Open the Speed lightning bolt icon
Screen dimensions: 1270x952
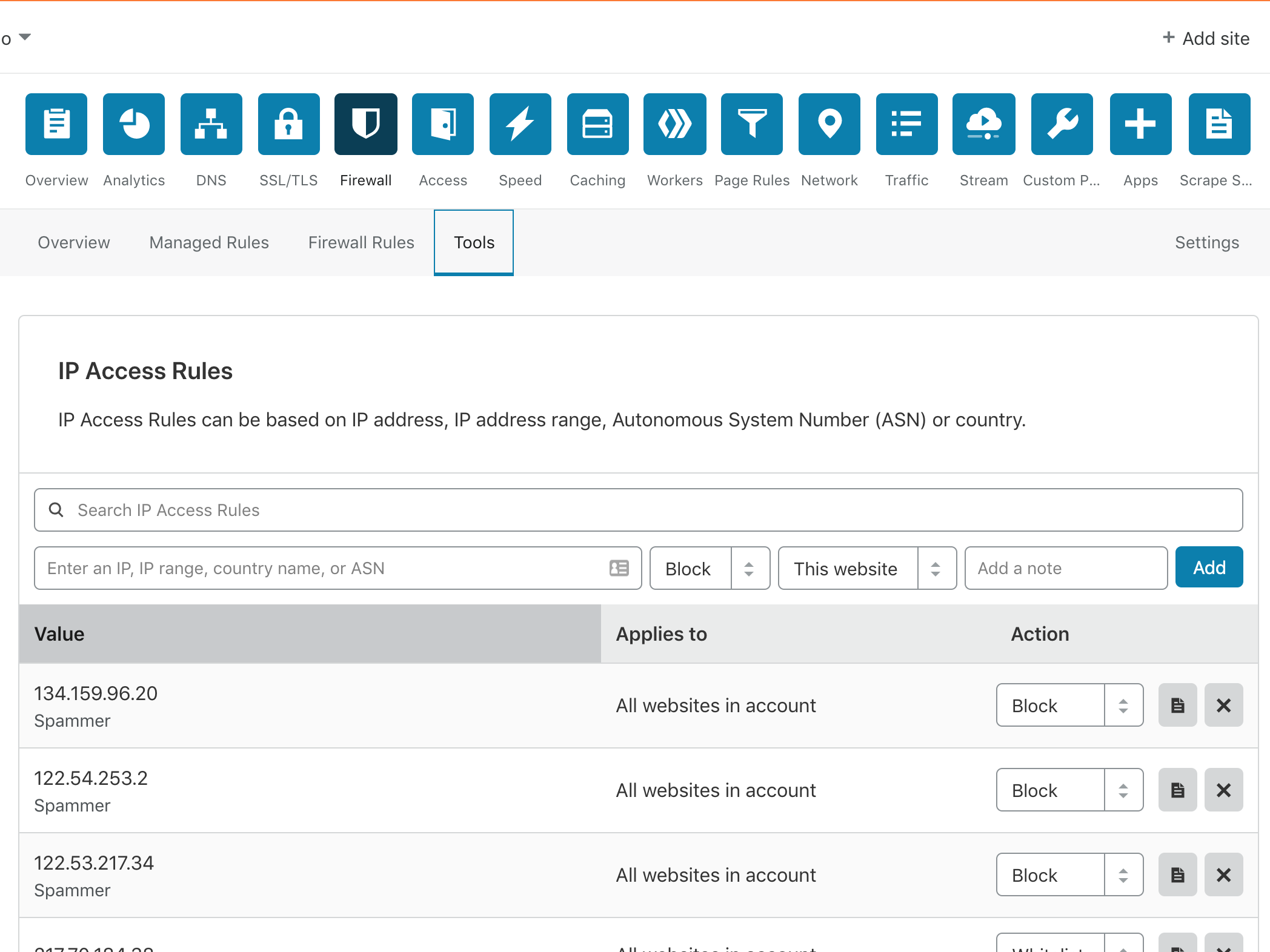[520, 124]
